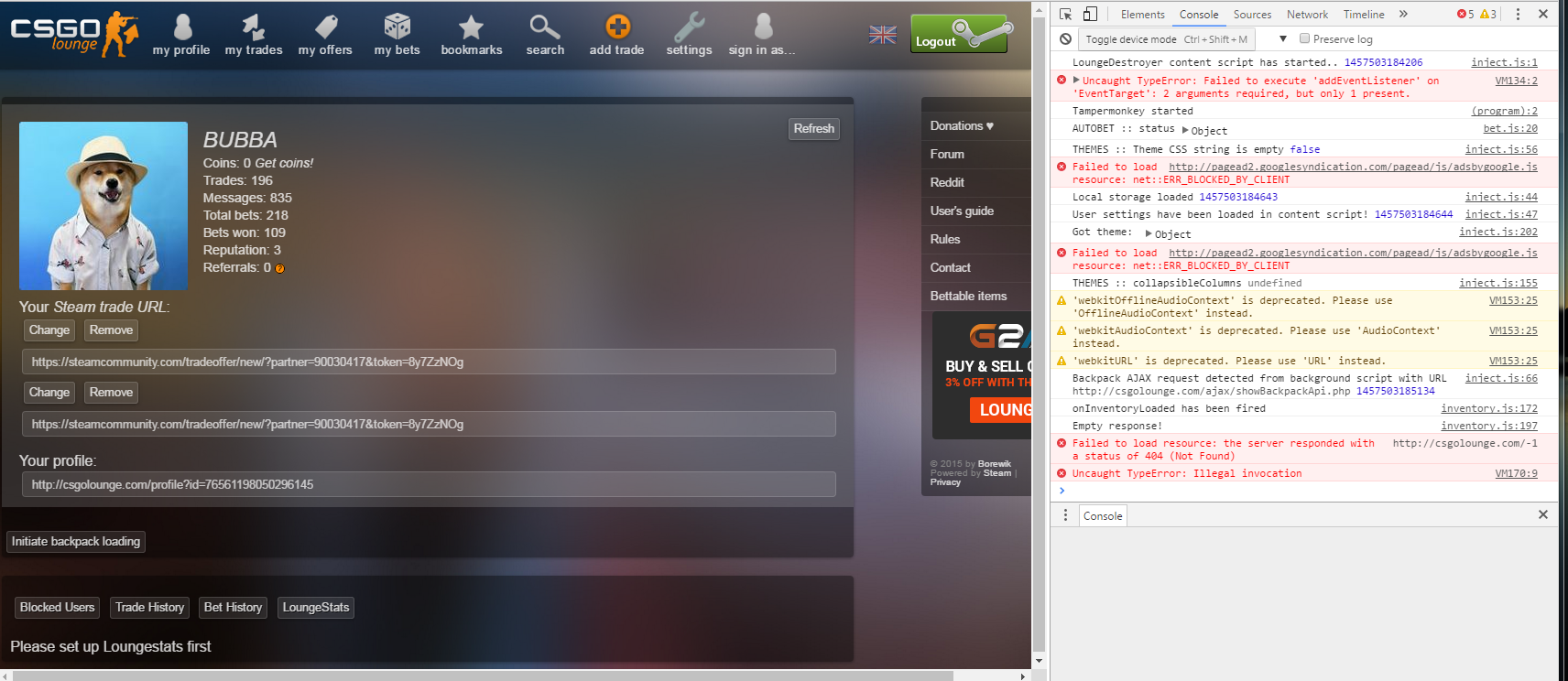Image resolution: width=1568 pixels, height=681 pixels.
Task: Expand the 'Got theme' Object
Action: click(x=1149, y=233)
